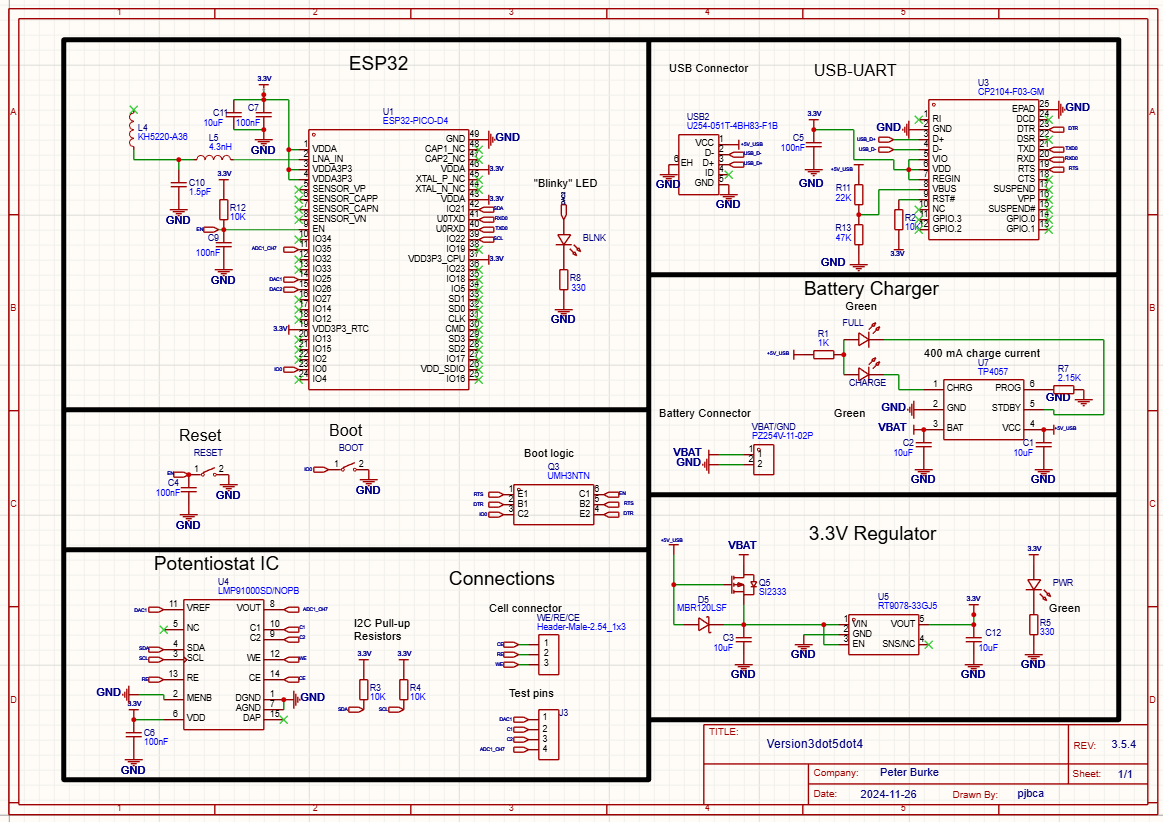
Task: Select the L4 KH5220-A36 antenna inductor
Action: click(133, 134)
